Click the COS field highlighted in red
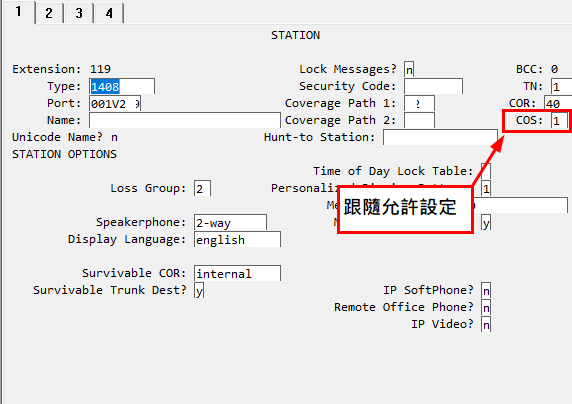The image size is (572, 404). [x=559, y=120]
